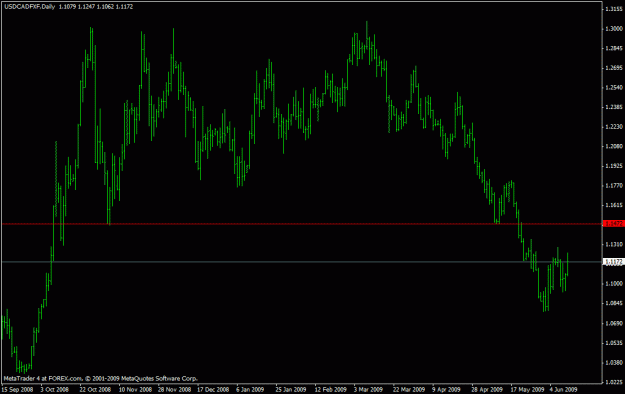Click the 15 Sep 2008 date label
Image resolution: width=625 pixels, height=394 pixels.
[17, 389]
